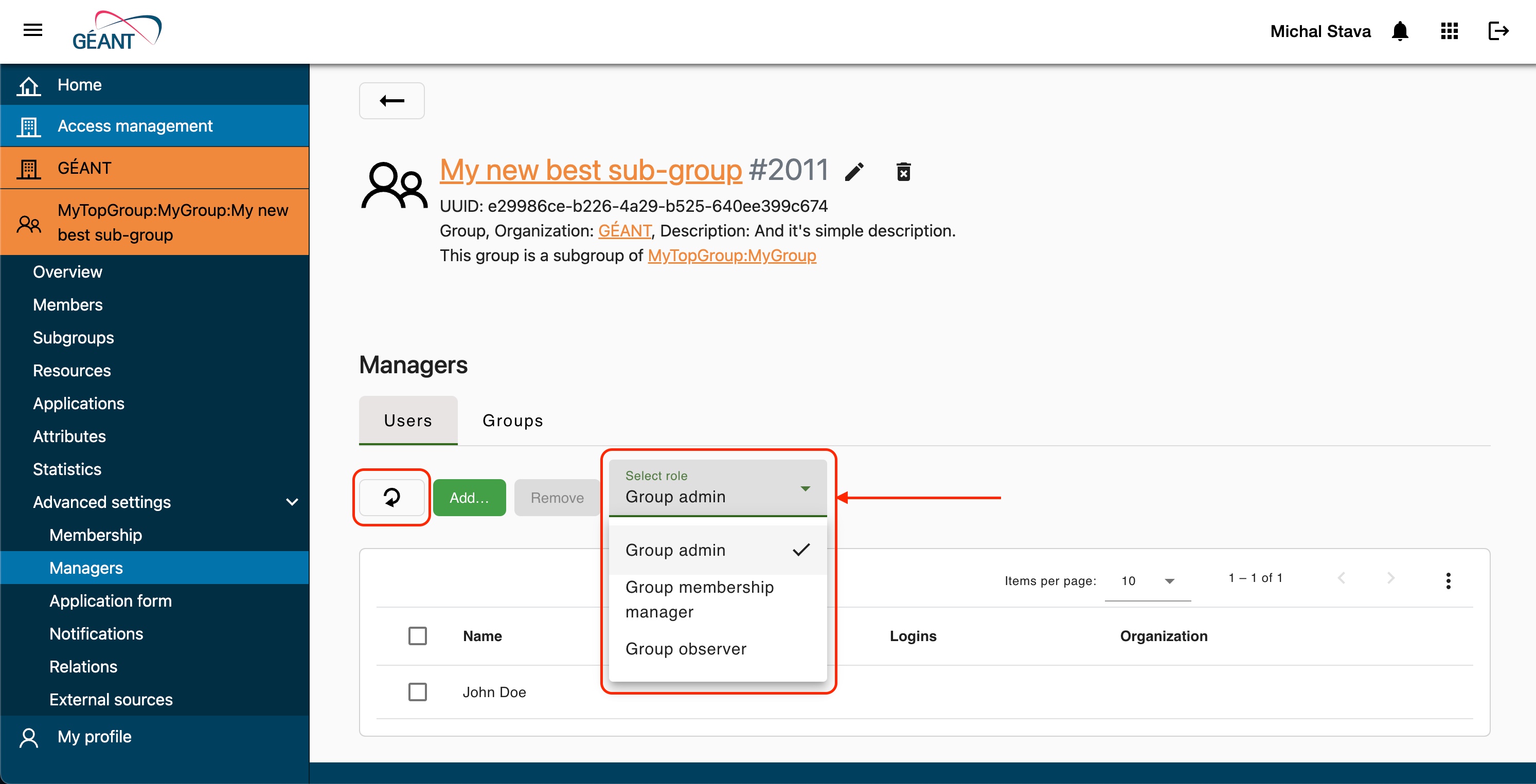Open the apps grid icon
This screenshot has height=784, width=1536.
point(1449,31)
